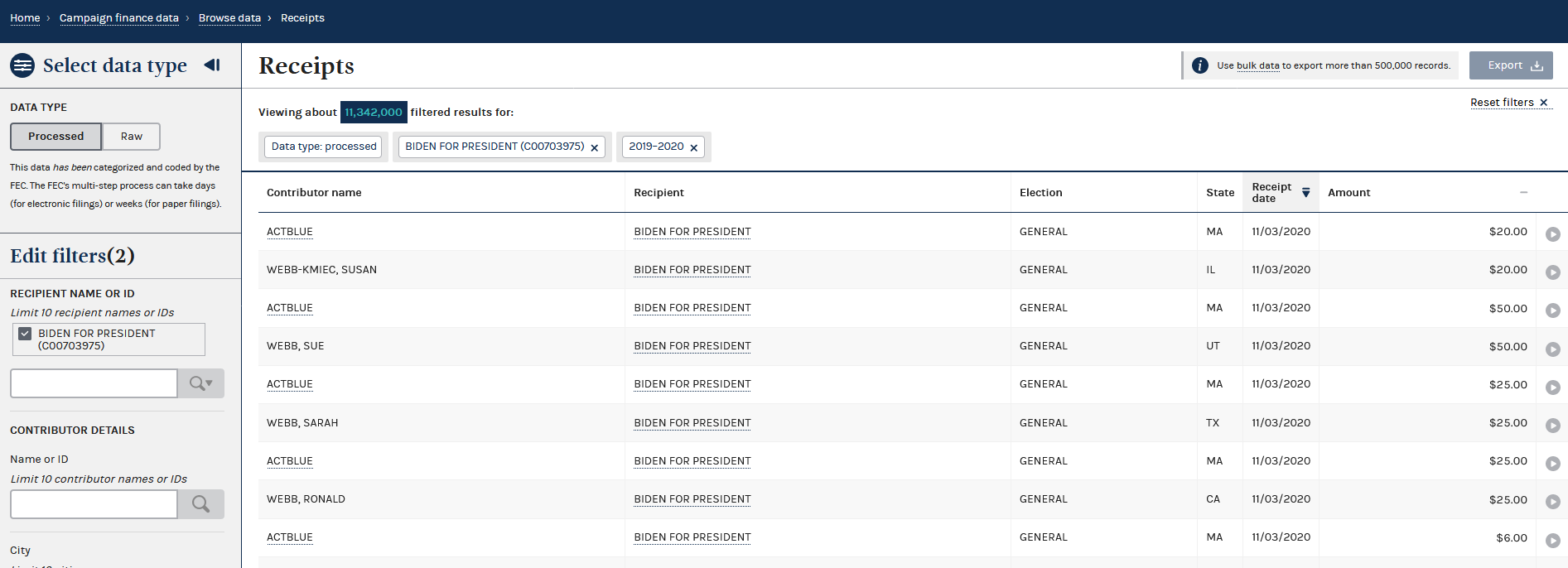Image resolution: width=1568 pixels, height=568 pixels.
Task: Remove the 2019-2020 filter tag
Action: tap(694, 147)
